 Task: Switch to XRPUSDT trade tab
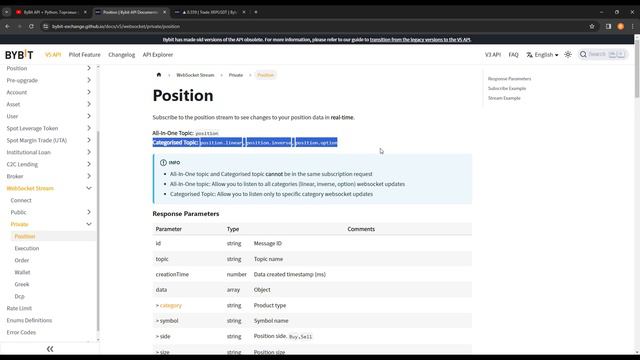210,12
